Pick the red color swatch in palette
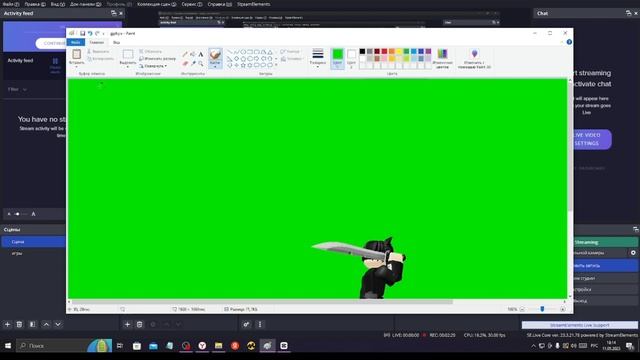 click(384, 51)
